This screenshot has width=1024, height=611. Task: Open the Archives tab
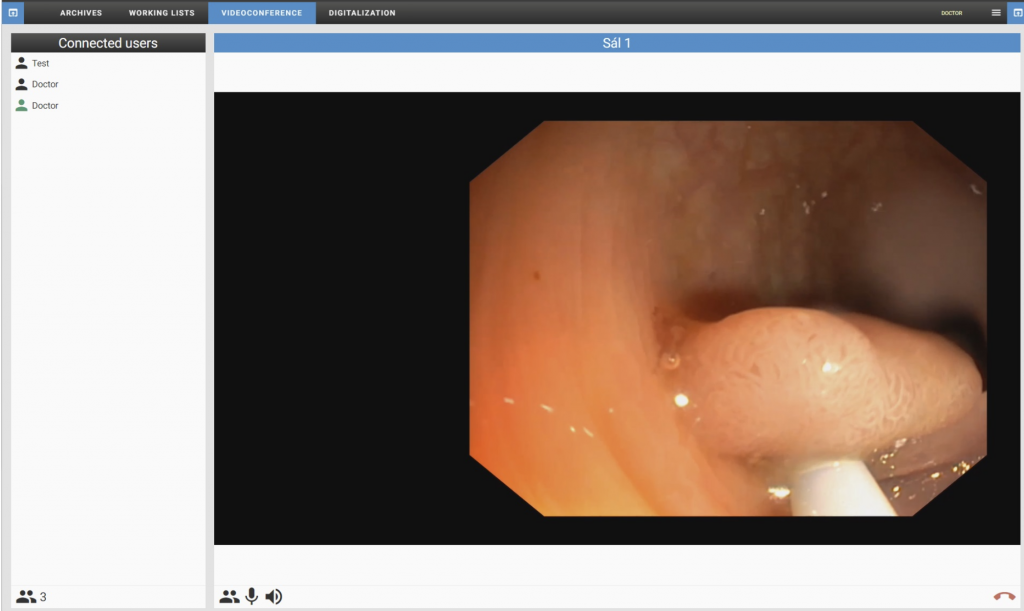pyautogui.click(x=80, y=13)
